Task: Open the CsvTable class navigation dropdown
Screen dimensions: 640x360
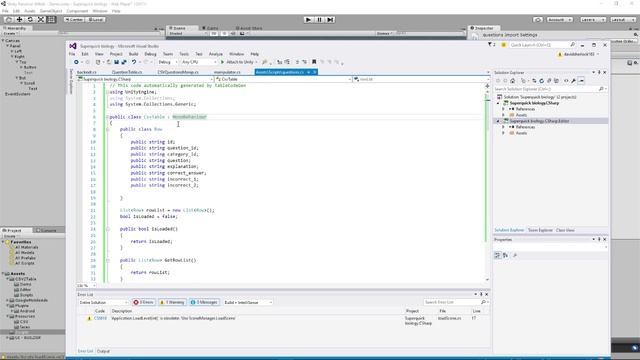Action: tap(283, 79)
